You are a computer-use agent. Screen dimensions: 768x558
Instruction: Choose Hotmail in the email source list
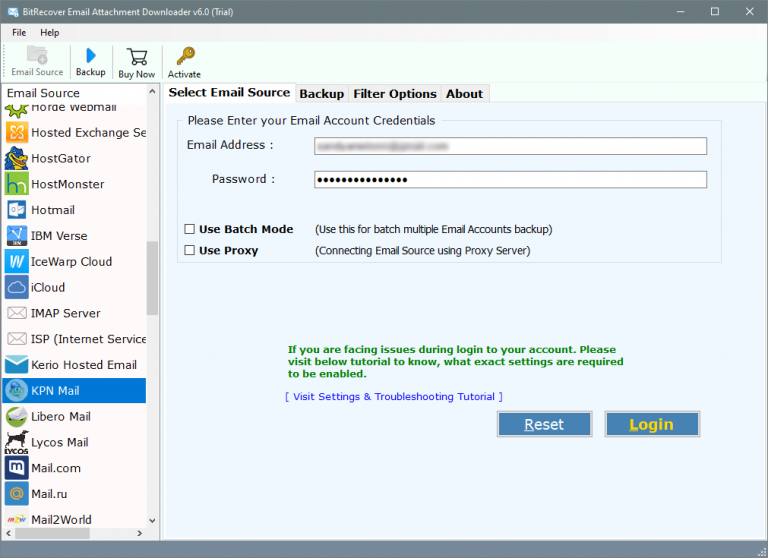pyautogui.click(x=52, y=210)
